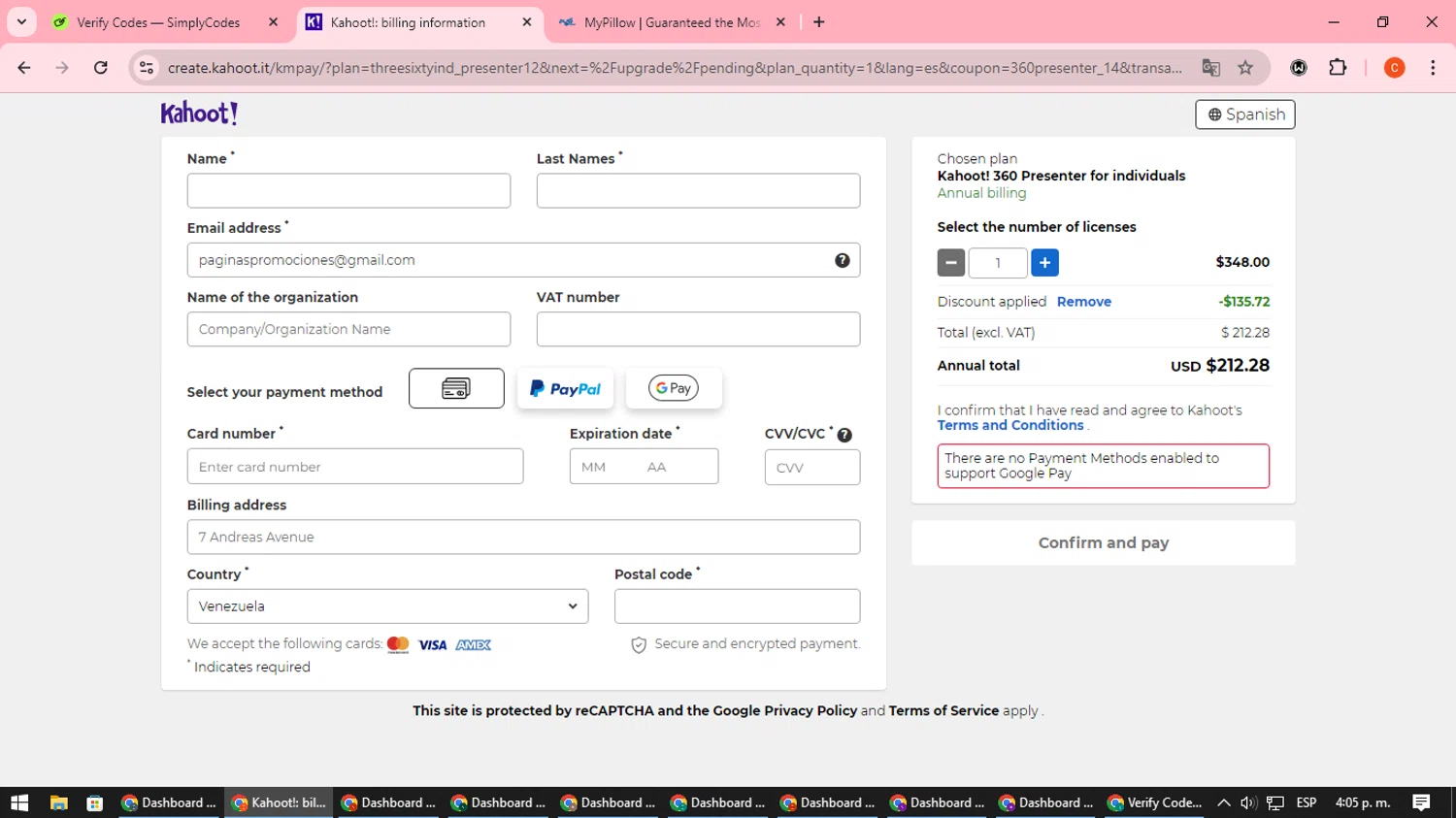The width and height of the screenshot is (1456, 818).
Task: Click the VAT number field
Action: pyautogui.click(x=698, y=329)
